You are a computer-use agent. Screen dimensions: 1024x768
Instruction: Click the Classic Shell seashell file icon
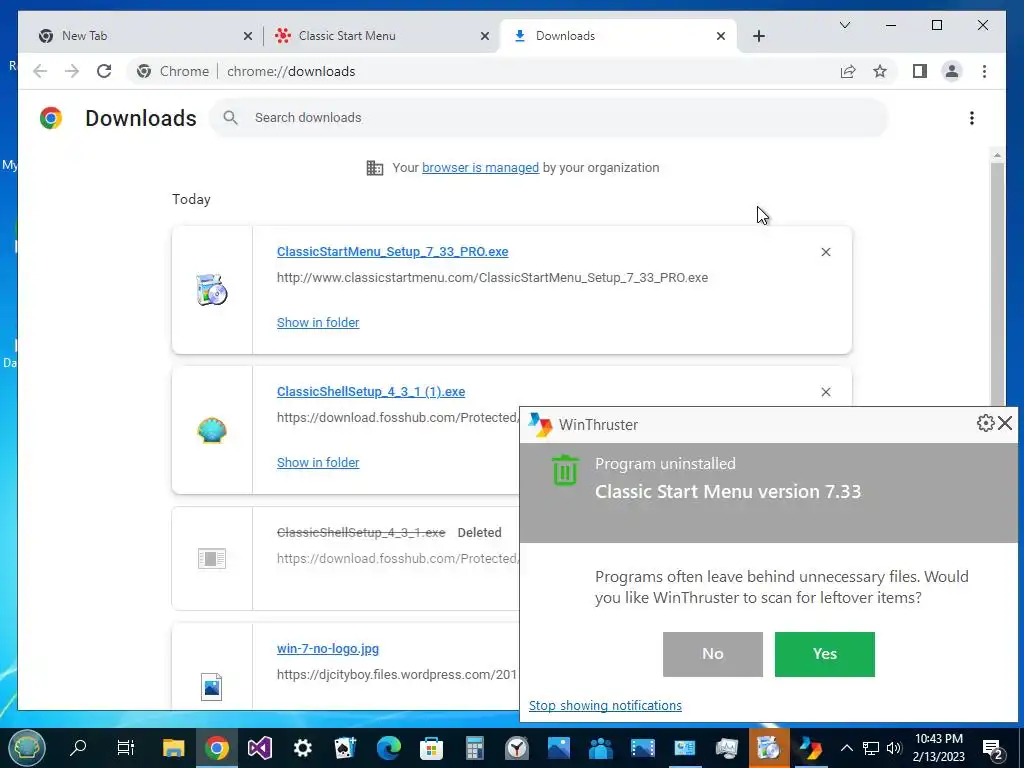pyautogui.click(x=212, y=431)
